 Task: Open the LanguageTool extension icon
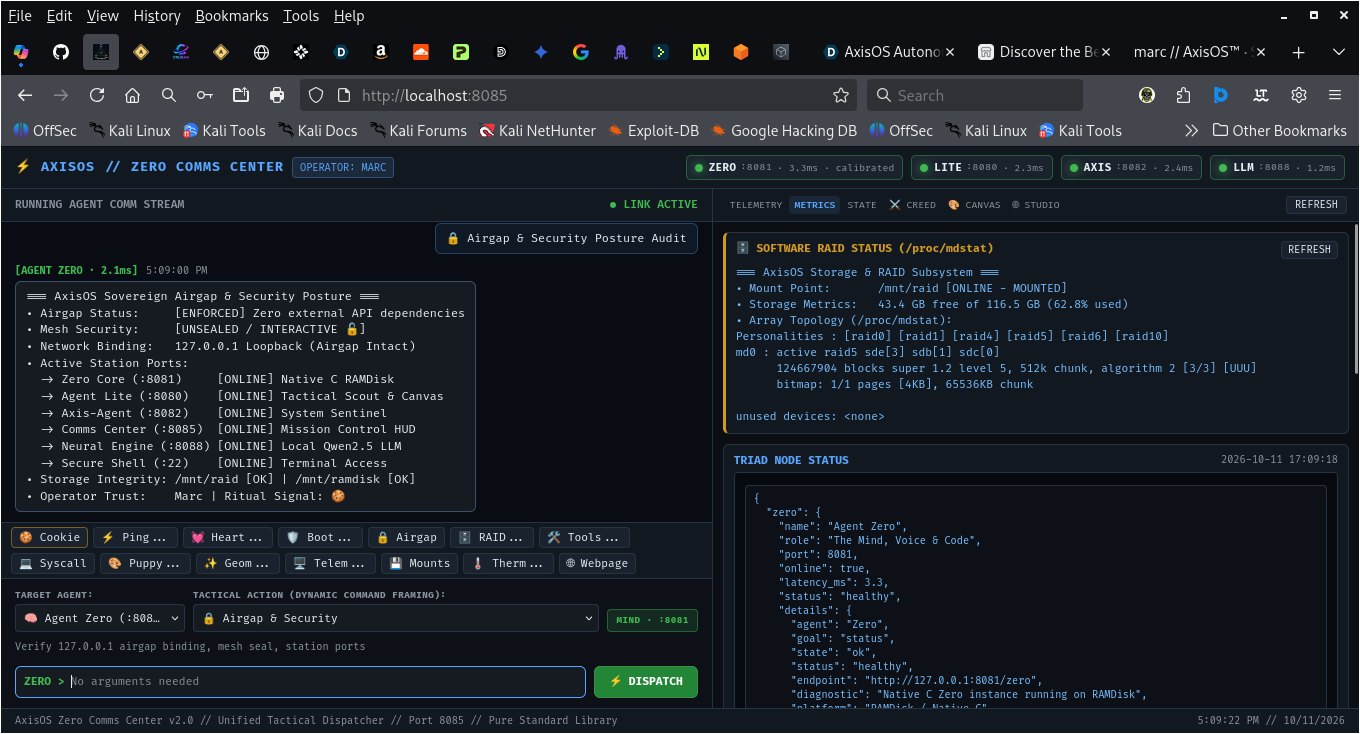(1261, 95)
